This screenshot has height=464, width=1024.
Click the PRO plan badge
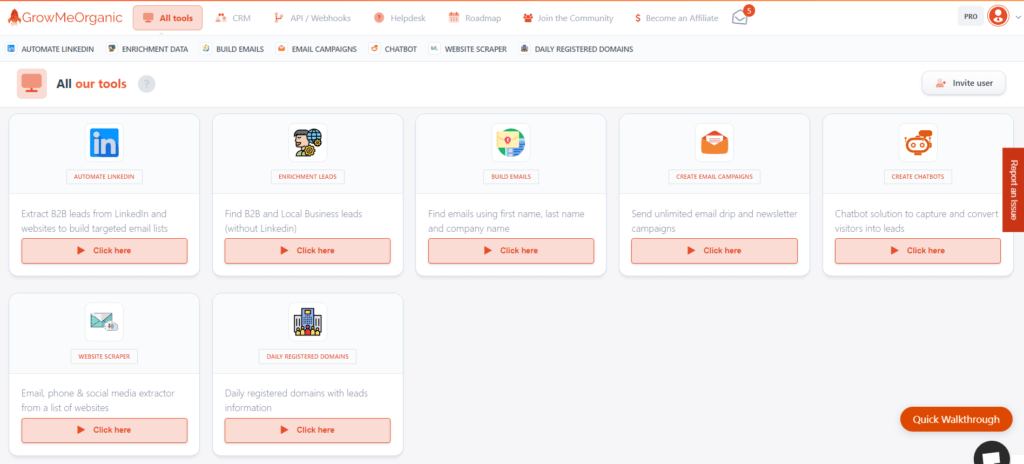click(x=970, y=16)
